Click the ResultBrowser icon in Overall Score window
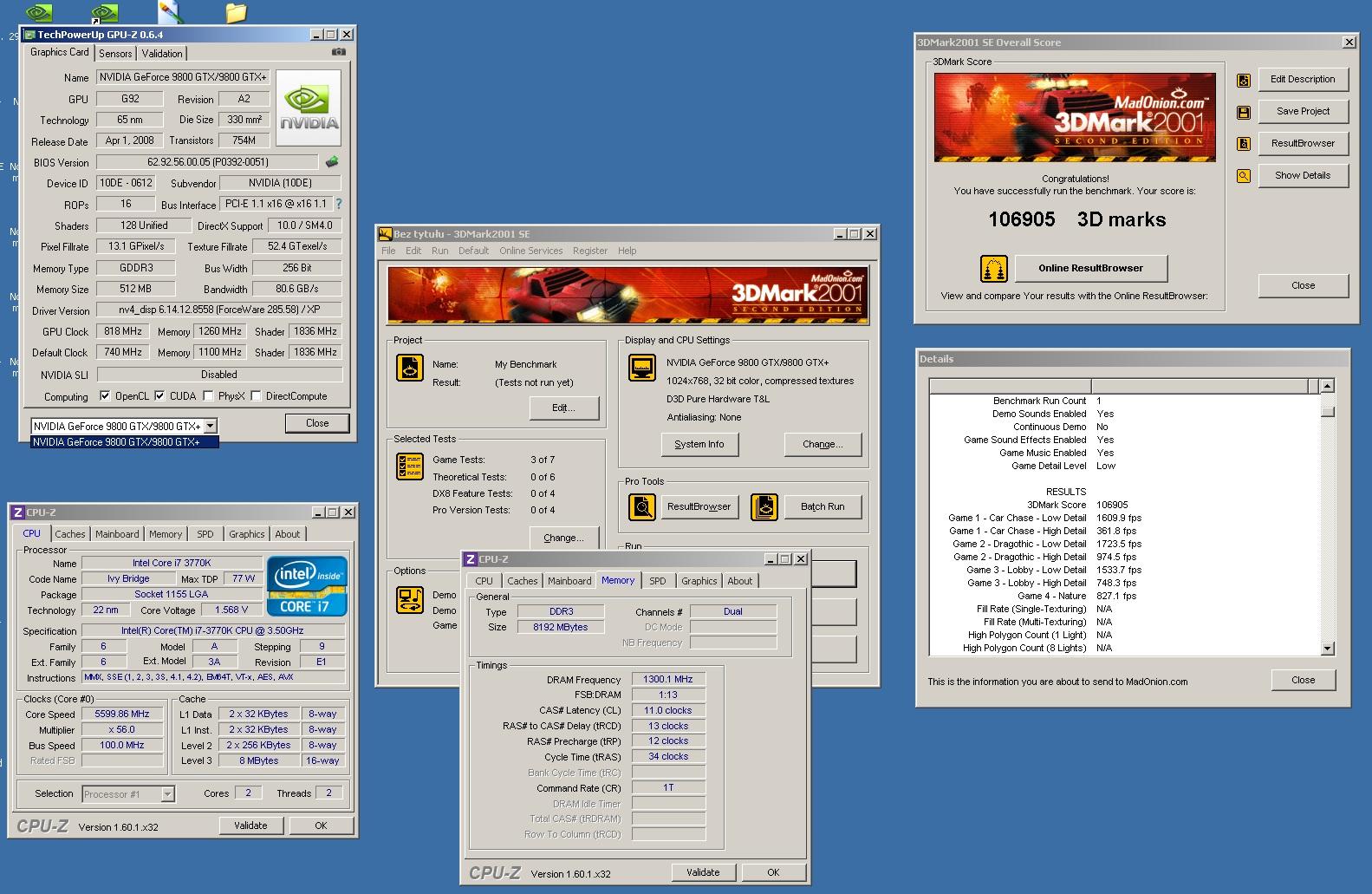Image resolution: width=1372 pixels, height=894 pixels. (x=1244, y=144)
